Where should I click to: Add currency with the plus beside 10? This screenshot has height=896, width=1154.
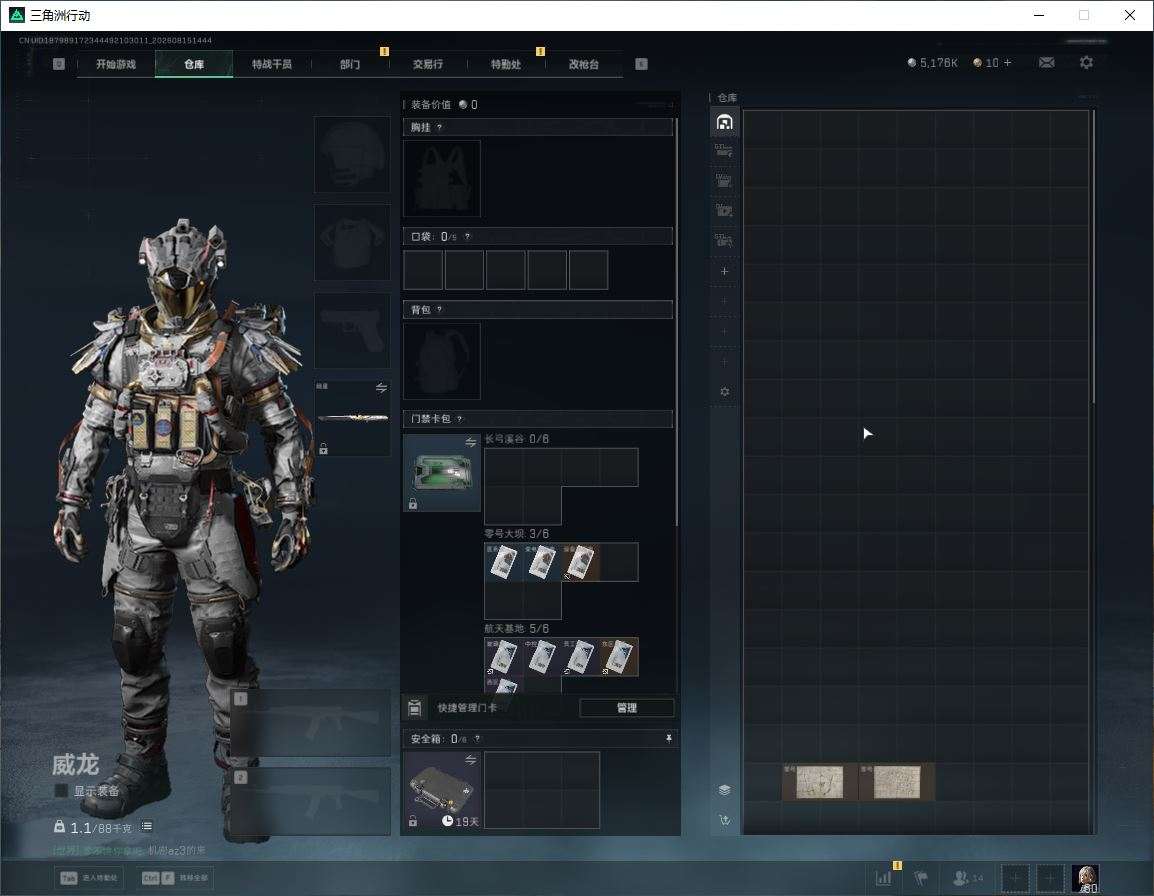1008,63
